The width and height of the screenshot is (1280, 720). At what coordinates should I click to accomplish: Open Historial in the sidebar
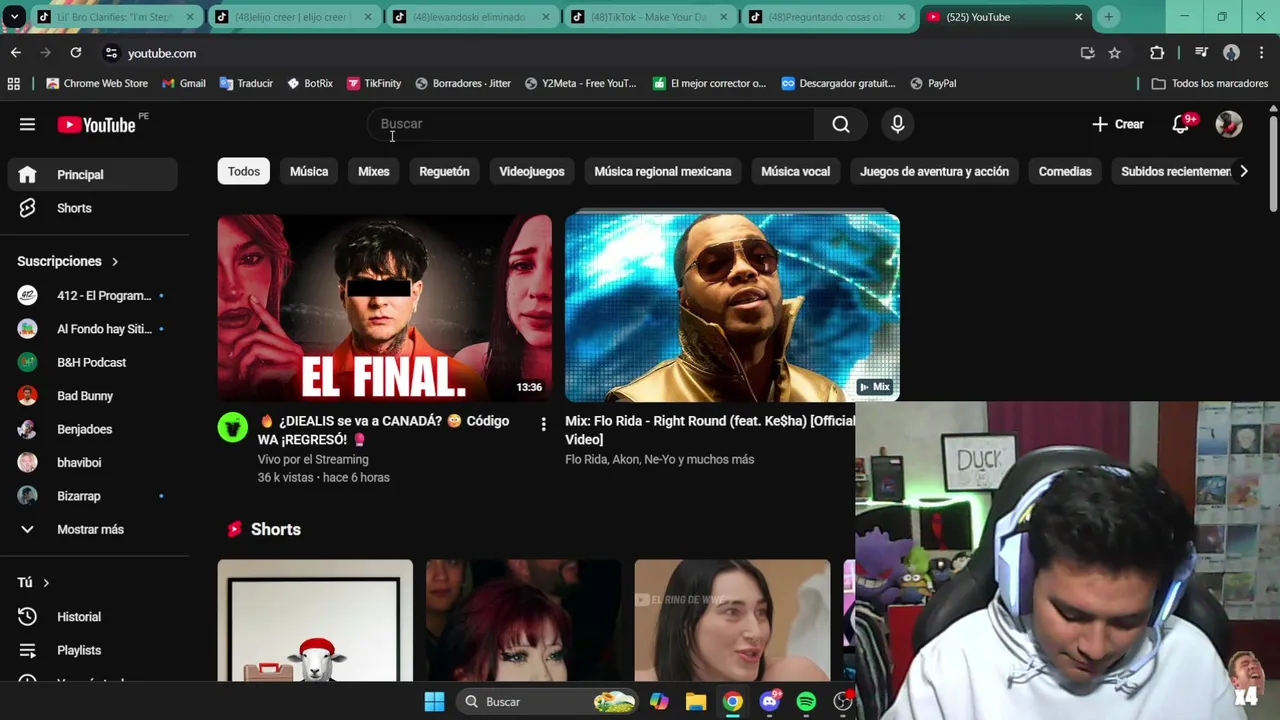(x=93, y=617)
